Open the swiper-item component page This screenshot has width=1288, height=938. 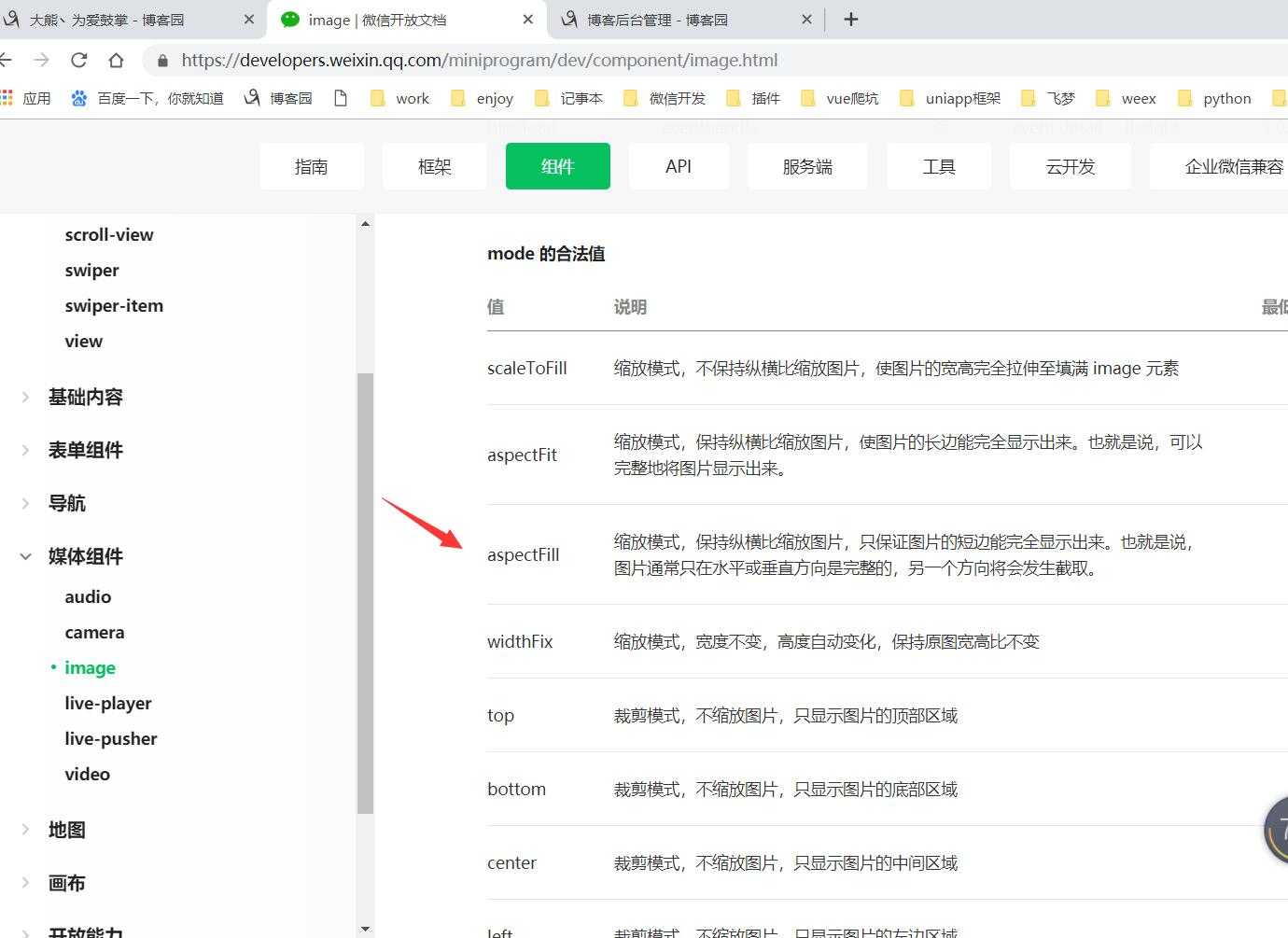(x=114, y=306)
